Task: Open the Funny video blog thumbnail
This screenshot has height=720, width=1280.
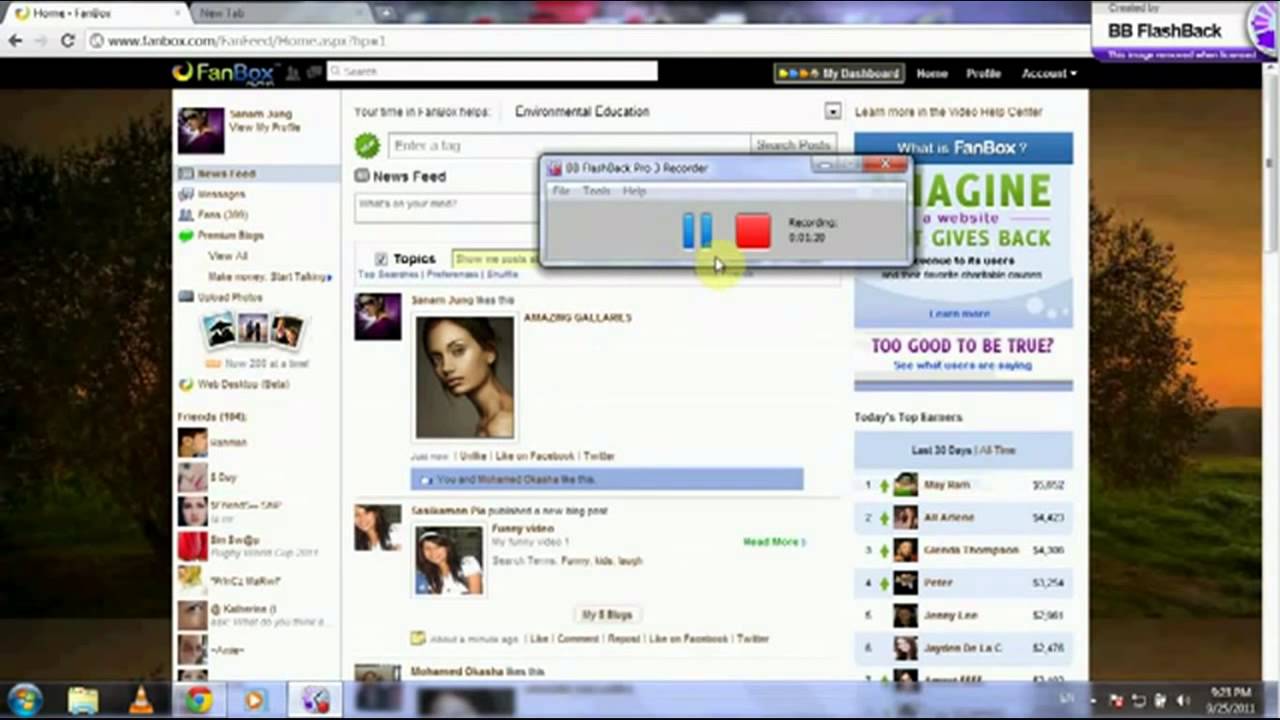Action: pyautogui.click(x=449, y=560)
